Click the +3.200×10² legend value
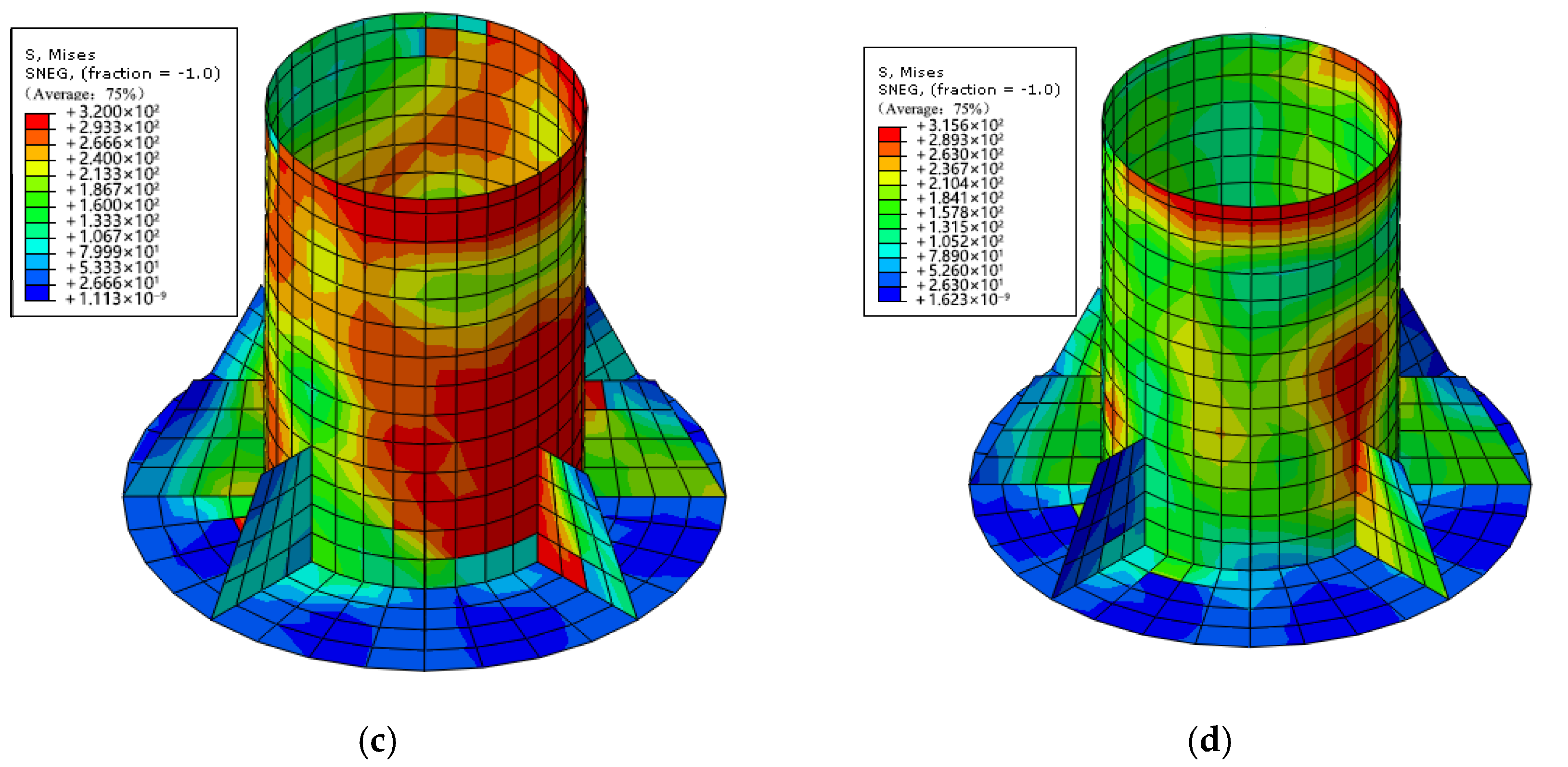This screenshot has width=1568, height=767. [113, 112]
